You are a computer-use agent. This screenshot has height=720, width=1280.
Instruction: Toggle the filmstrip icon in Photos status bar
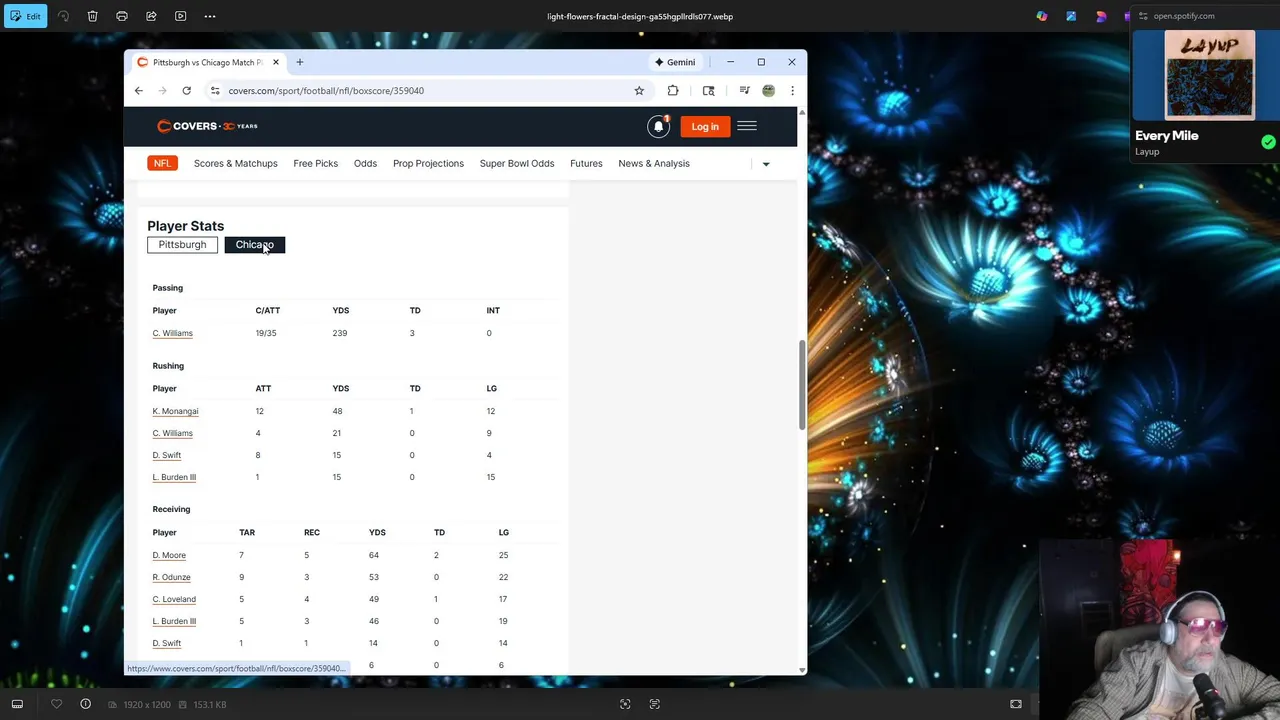coord(17,704)
